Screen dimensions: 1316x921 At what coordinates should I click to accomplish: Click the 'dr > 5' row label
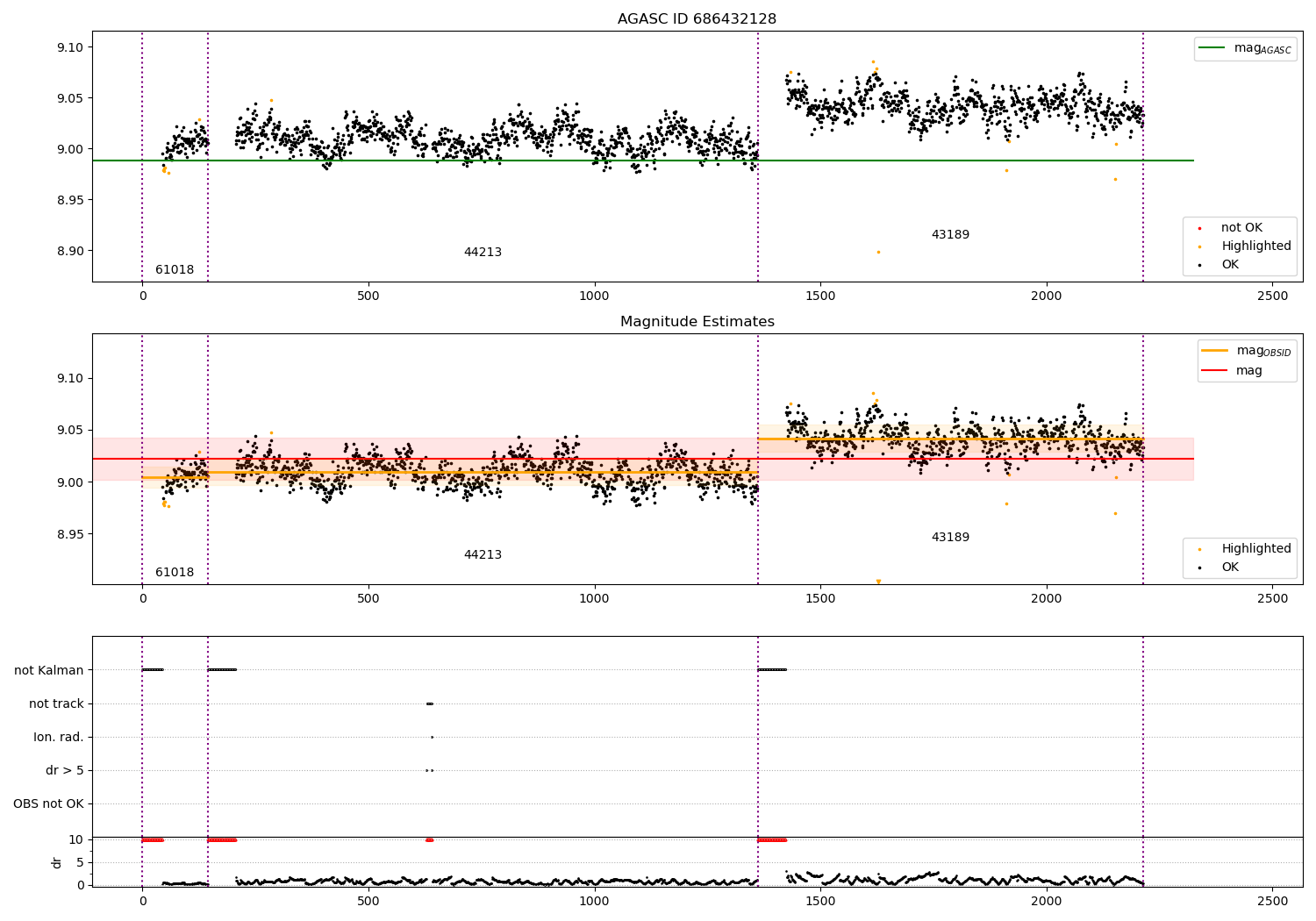(x=65, y=771)
